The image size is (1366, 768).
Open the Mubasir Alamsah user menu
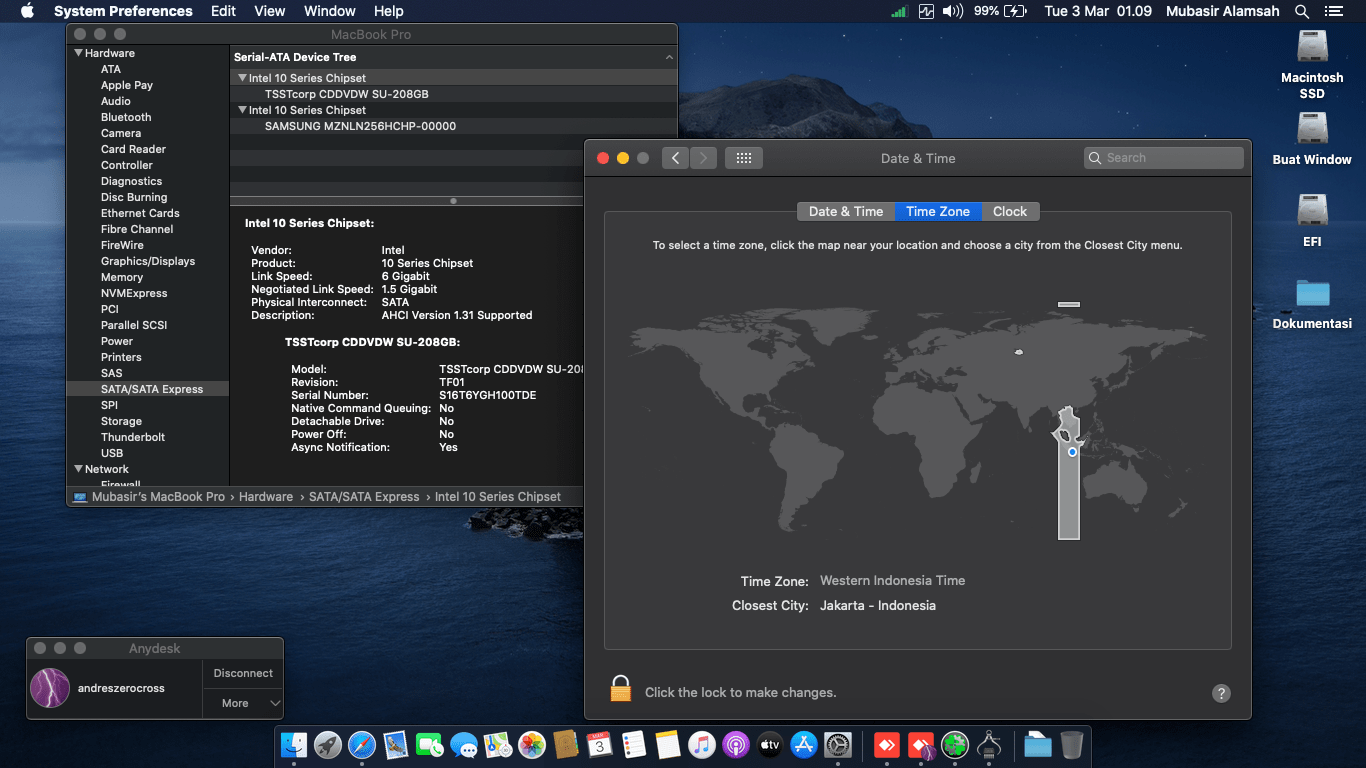coord(1223,11)
